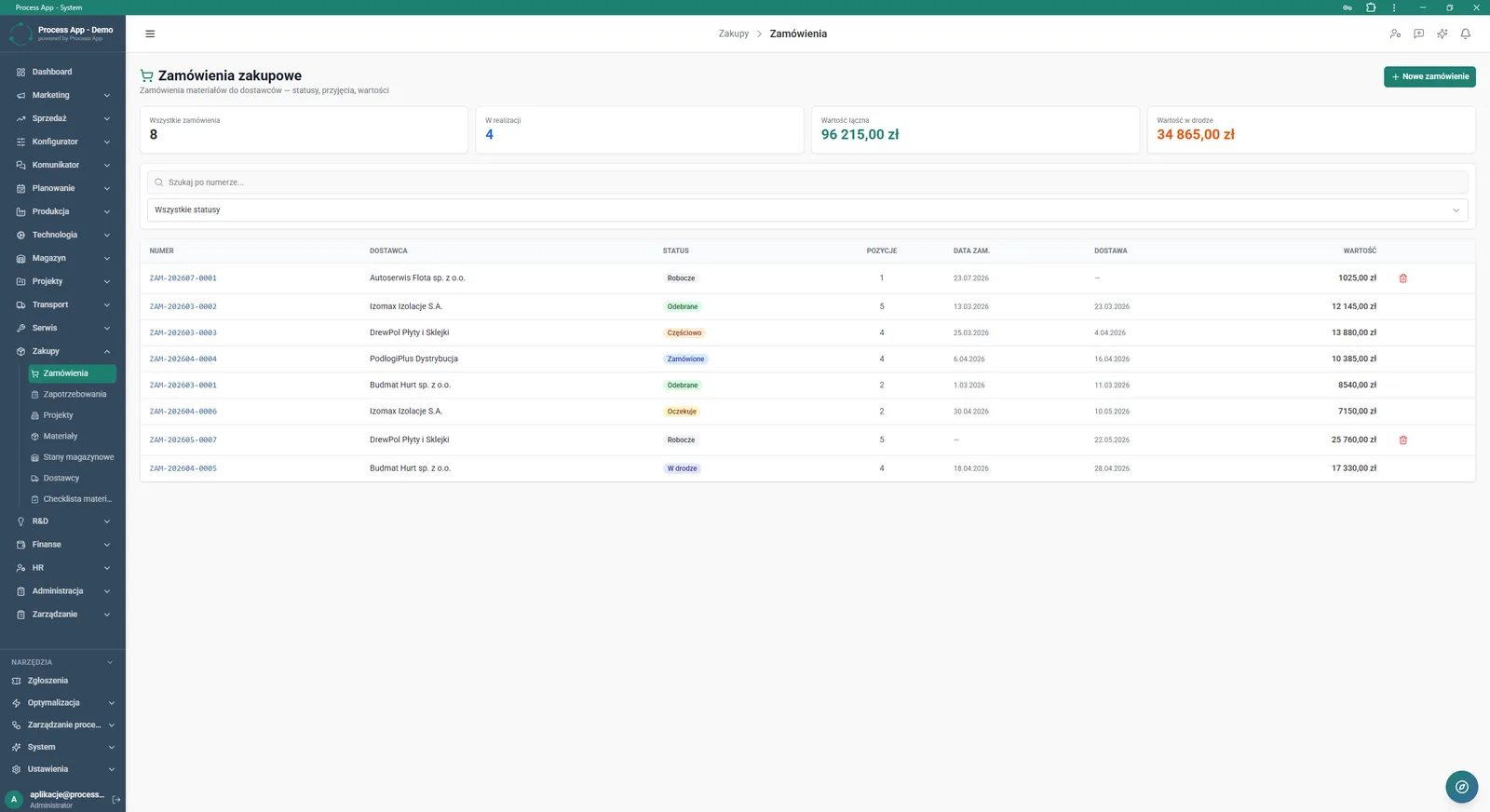Click the Transport truck icon
The height and width of the screenshot is (812, 1490).
point(20,304)
